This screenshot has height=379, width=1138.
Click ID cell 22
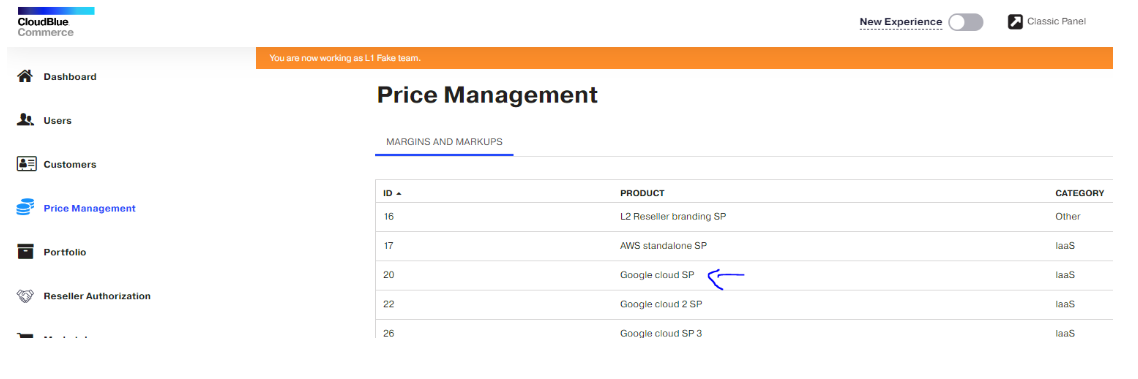point(389,304)
